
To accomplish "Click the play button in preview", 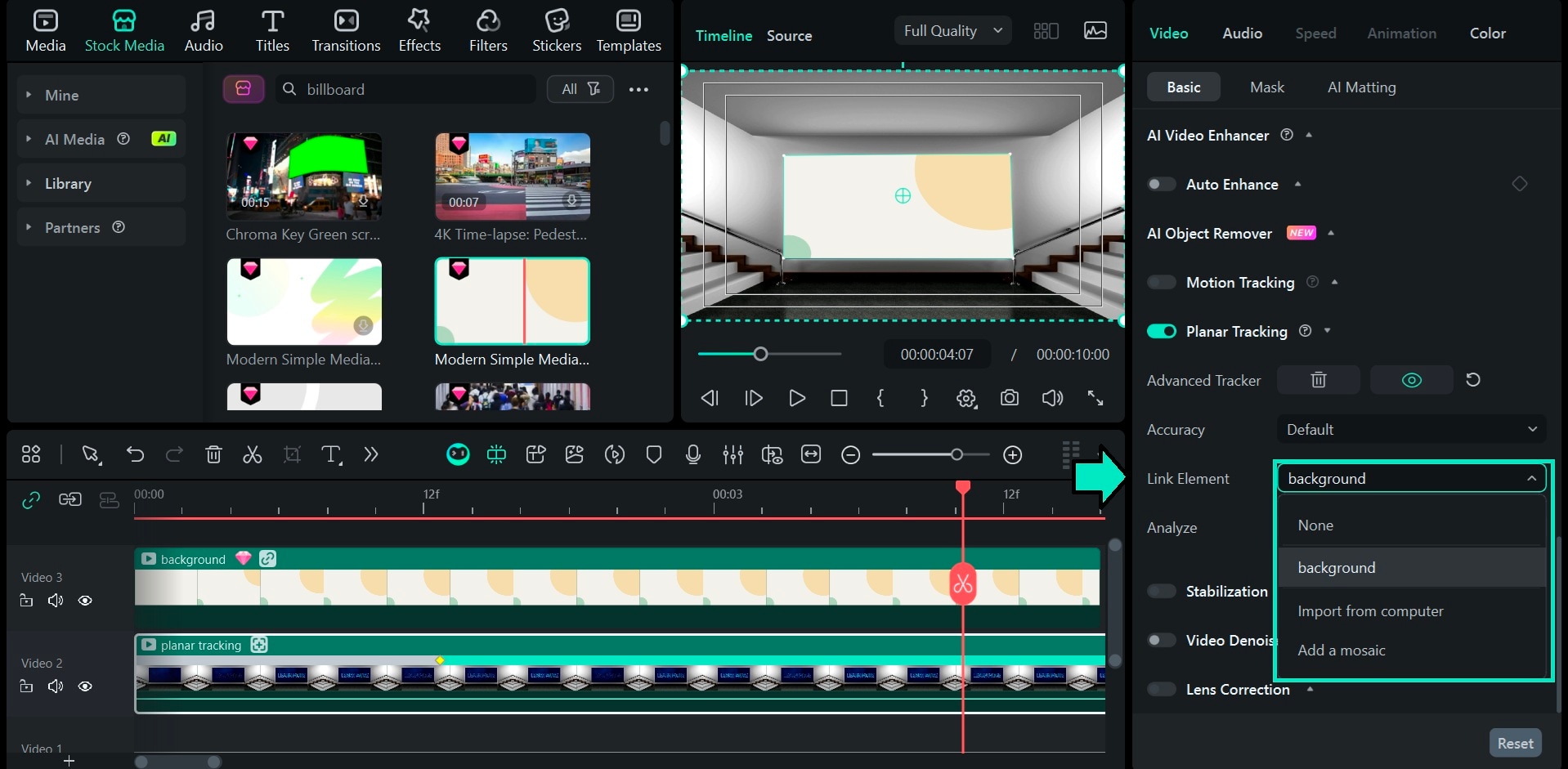I will tap(797, 398).
